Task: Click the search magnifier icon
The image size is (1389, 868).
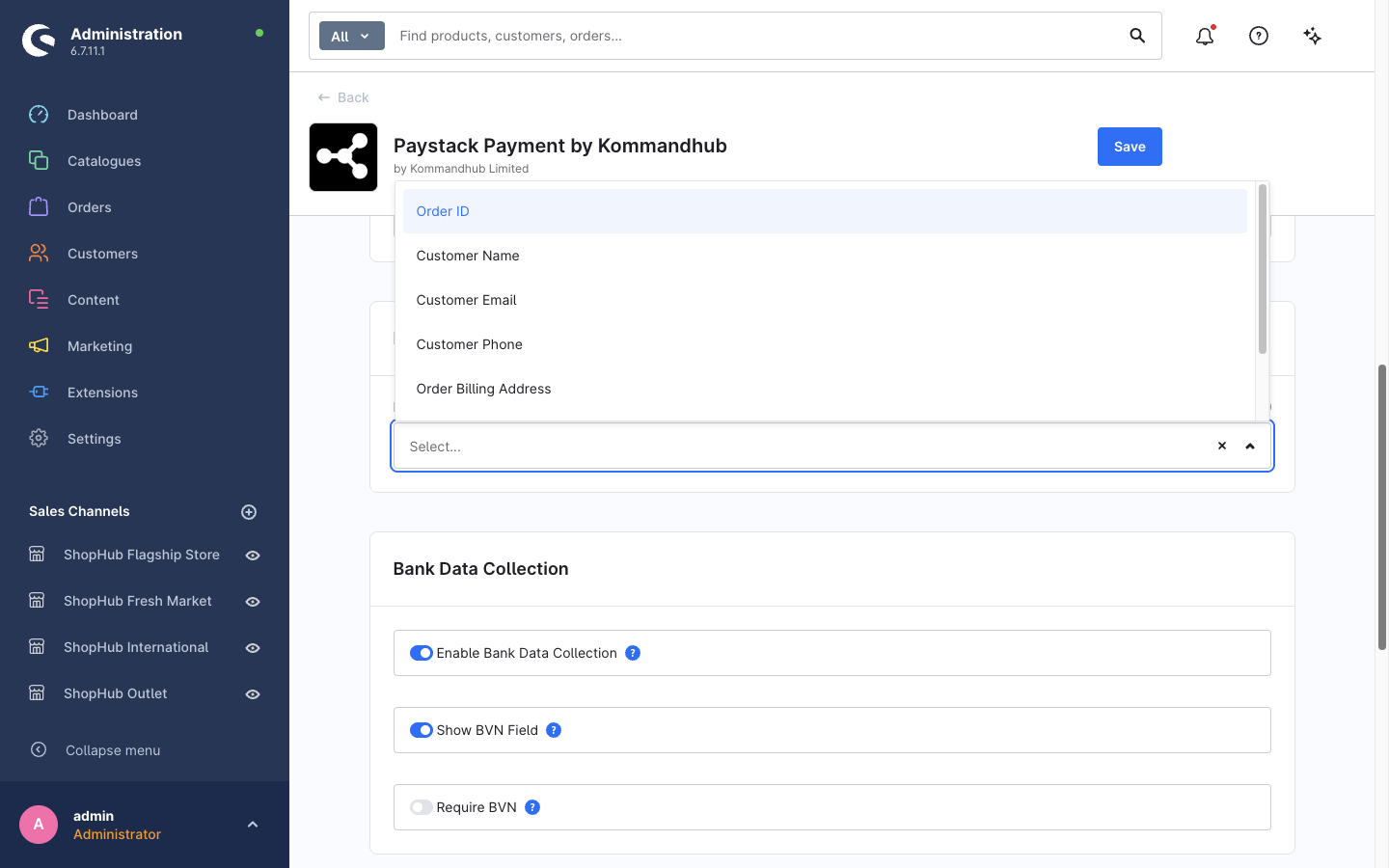Action: (1137, 36)
